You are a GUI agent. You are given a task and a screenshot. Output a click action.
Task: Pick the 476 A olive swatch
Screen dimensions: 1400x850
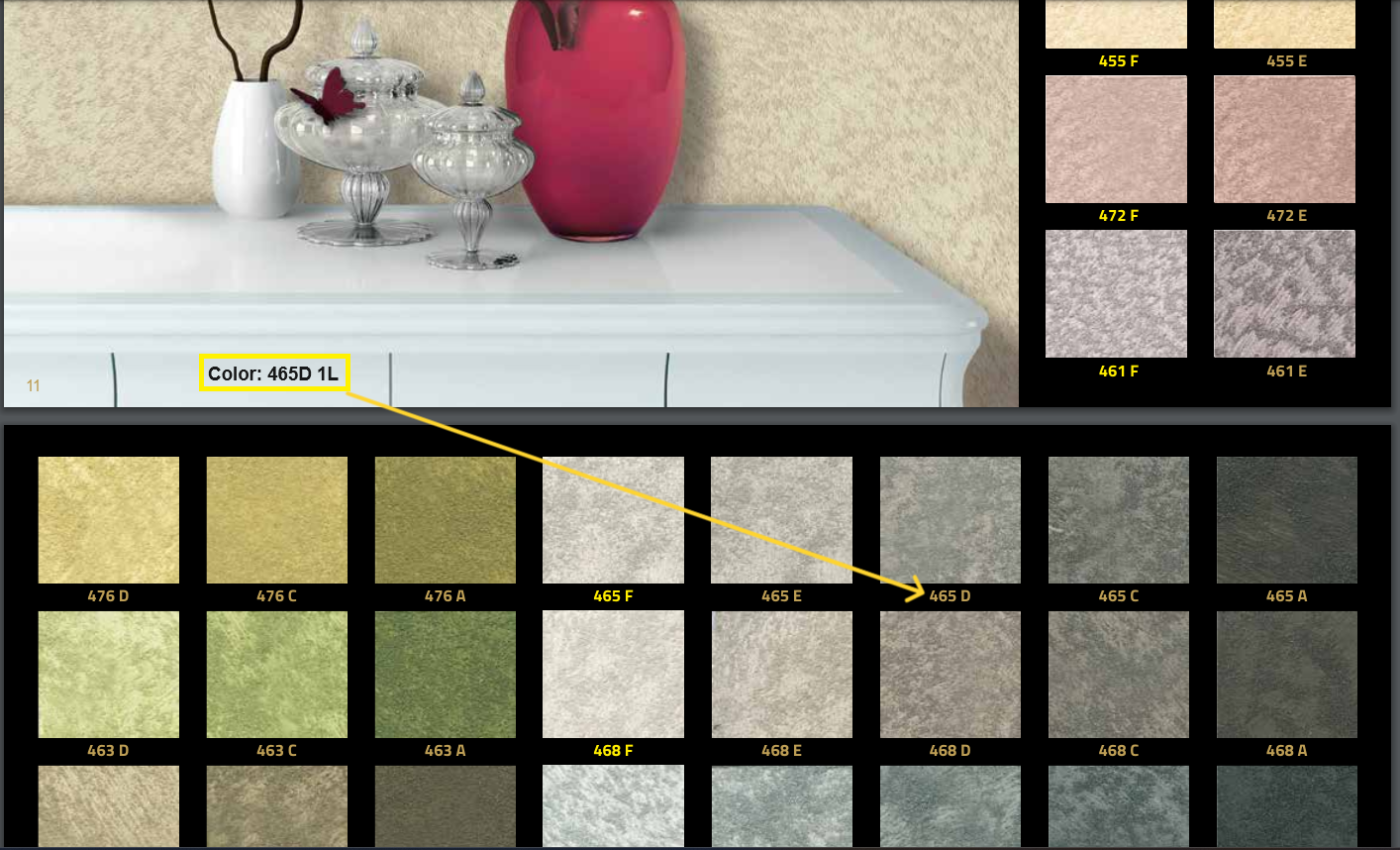click(446, 520)
